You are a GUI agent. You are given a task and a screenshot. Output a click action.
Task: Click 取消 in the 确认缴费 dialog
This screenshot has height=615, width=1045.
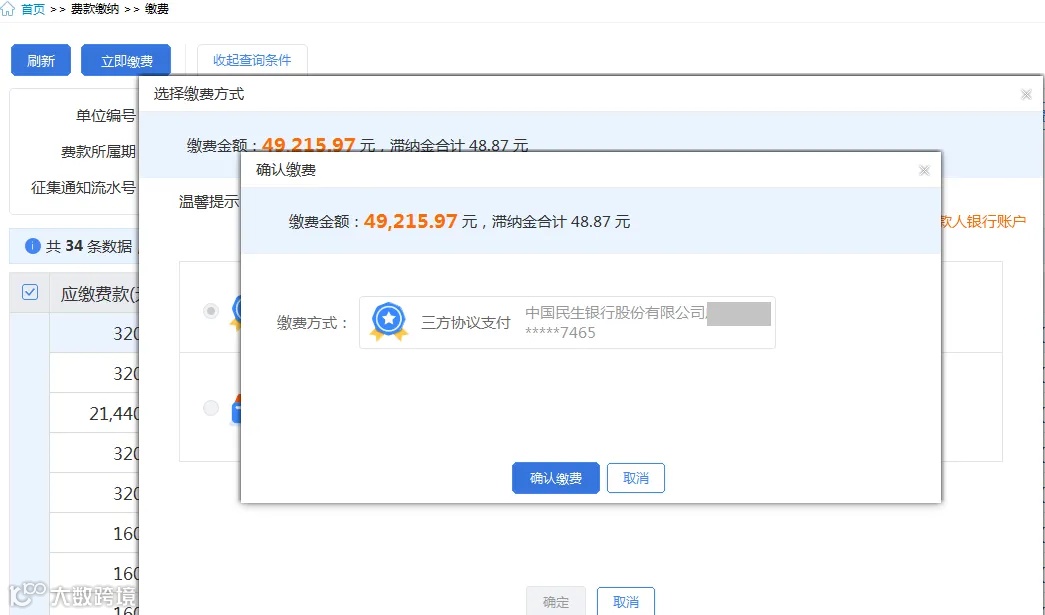click(636, 478)
